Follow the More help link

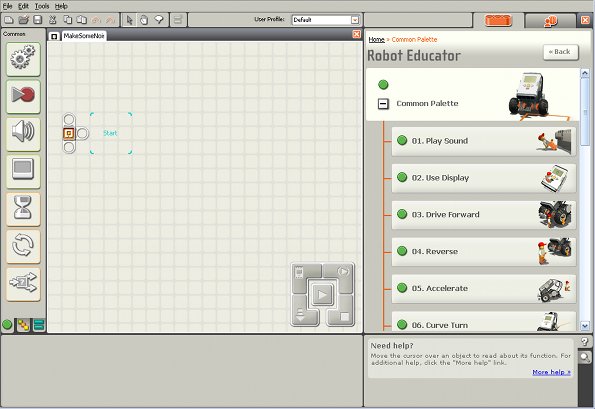click(551, 372)
